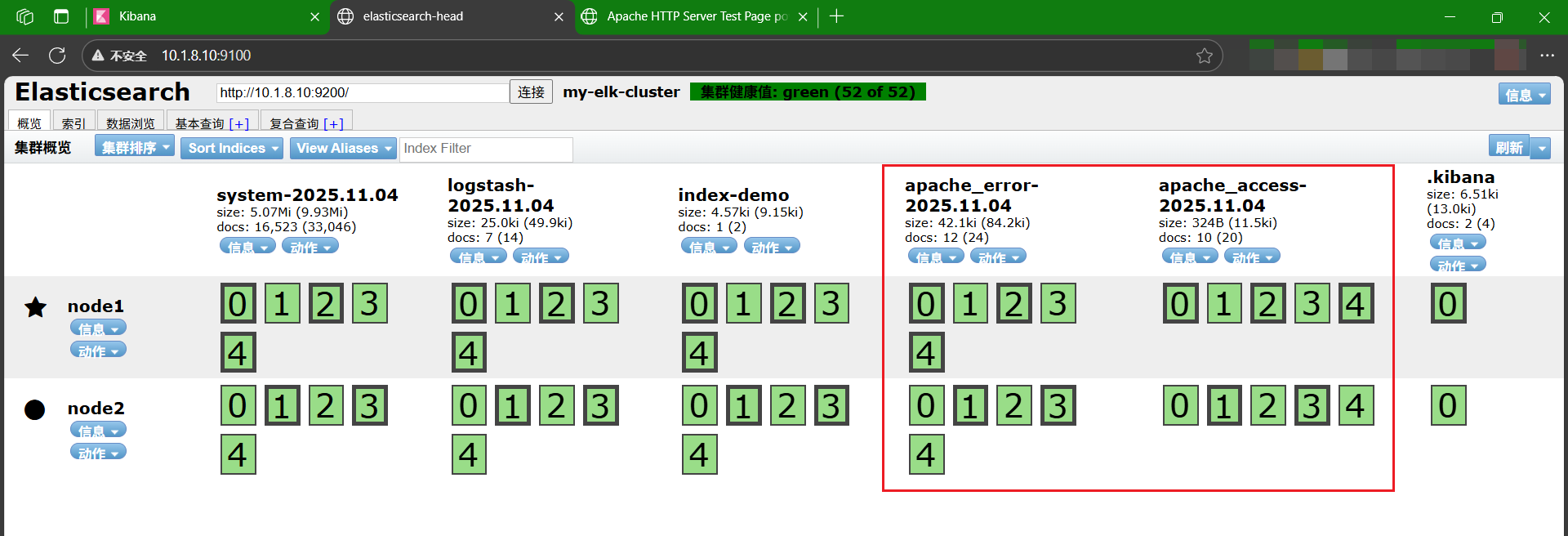
Task: Click the Elasticsearch URL input field
Action: (x=363, y=92)
